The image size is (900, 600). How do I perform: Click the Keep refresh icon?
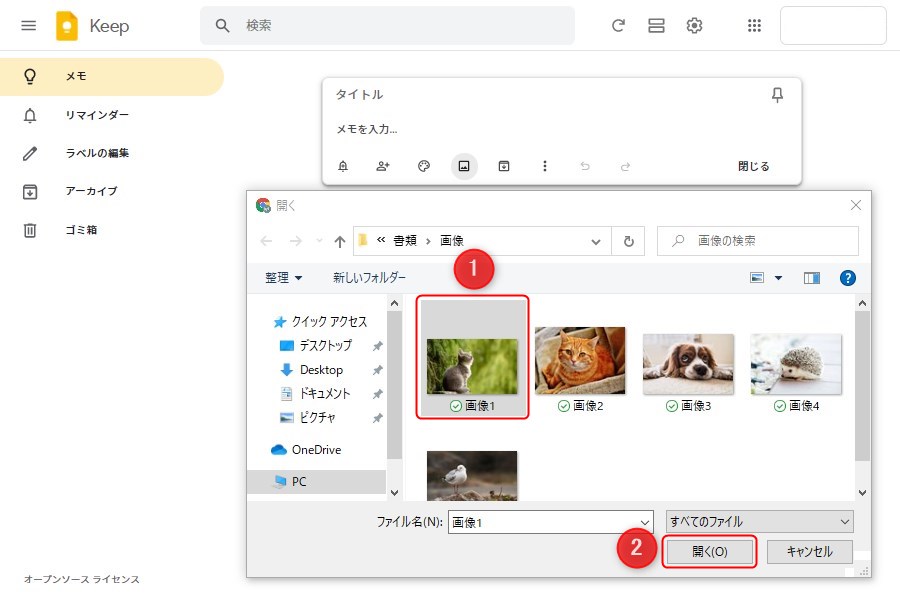[x=618, y=26]
